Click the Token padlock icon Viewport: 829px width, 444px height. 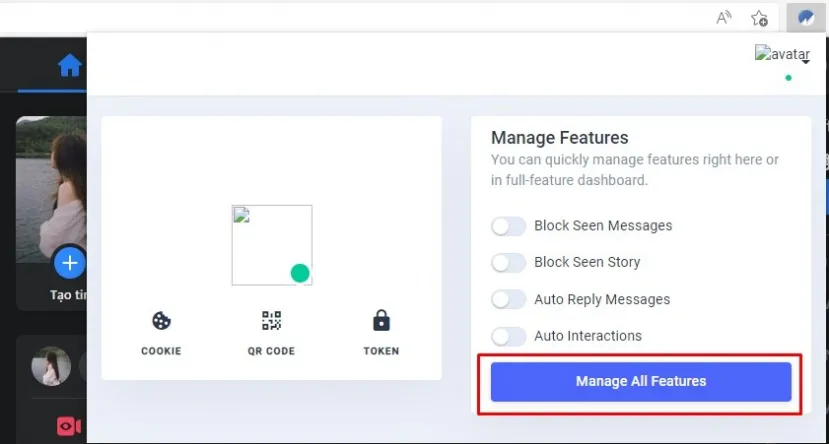tap(381, 321)
